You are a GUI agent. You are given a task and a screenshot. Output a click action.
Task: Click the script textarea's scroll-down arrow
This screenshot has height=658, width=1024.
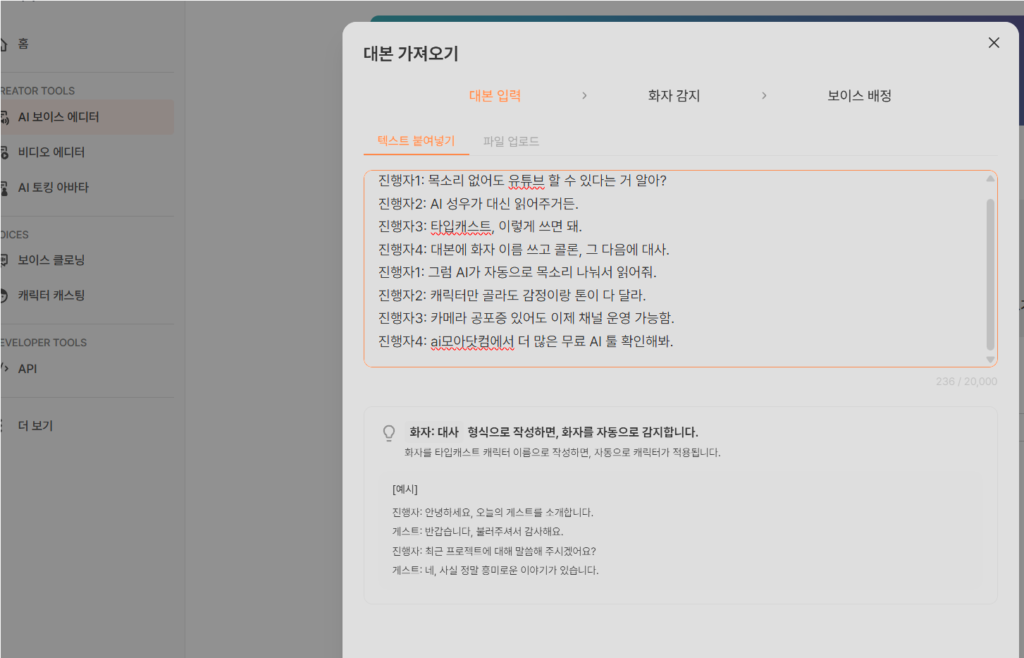[x=990, y=359]
